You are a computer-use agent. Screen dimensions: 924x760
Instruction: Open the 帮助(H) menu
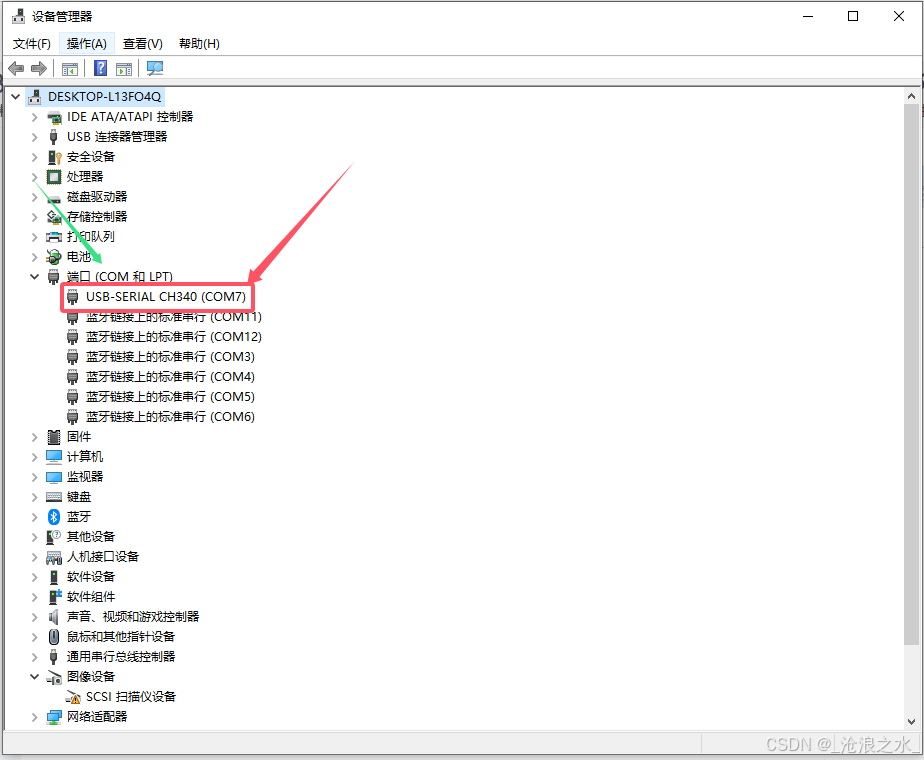[x=199, y=44]
